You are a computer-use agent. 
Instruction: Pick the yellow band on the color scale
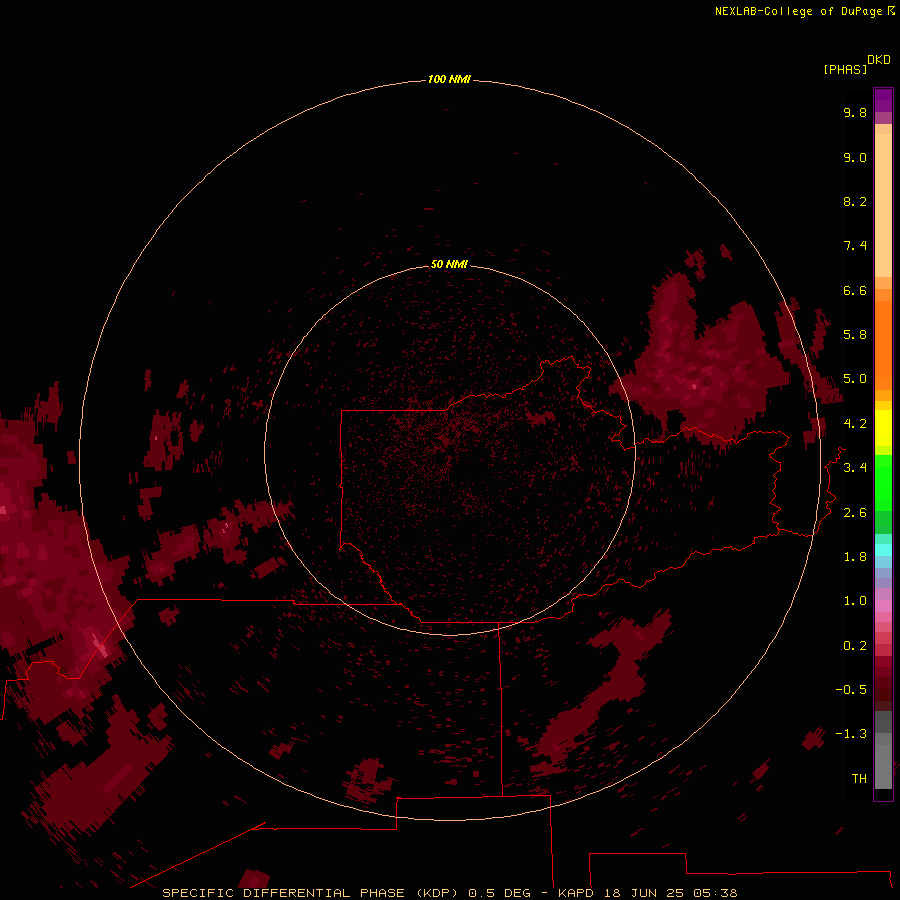click(883, 428)
